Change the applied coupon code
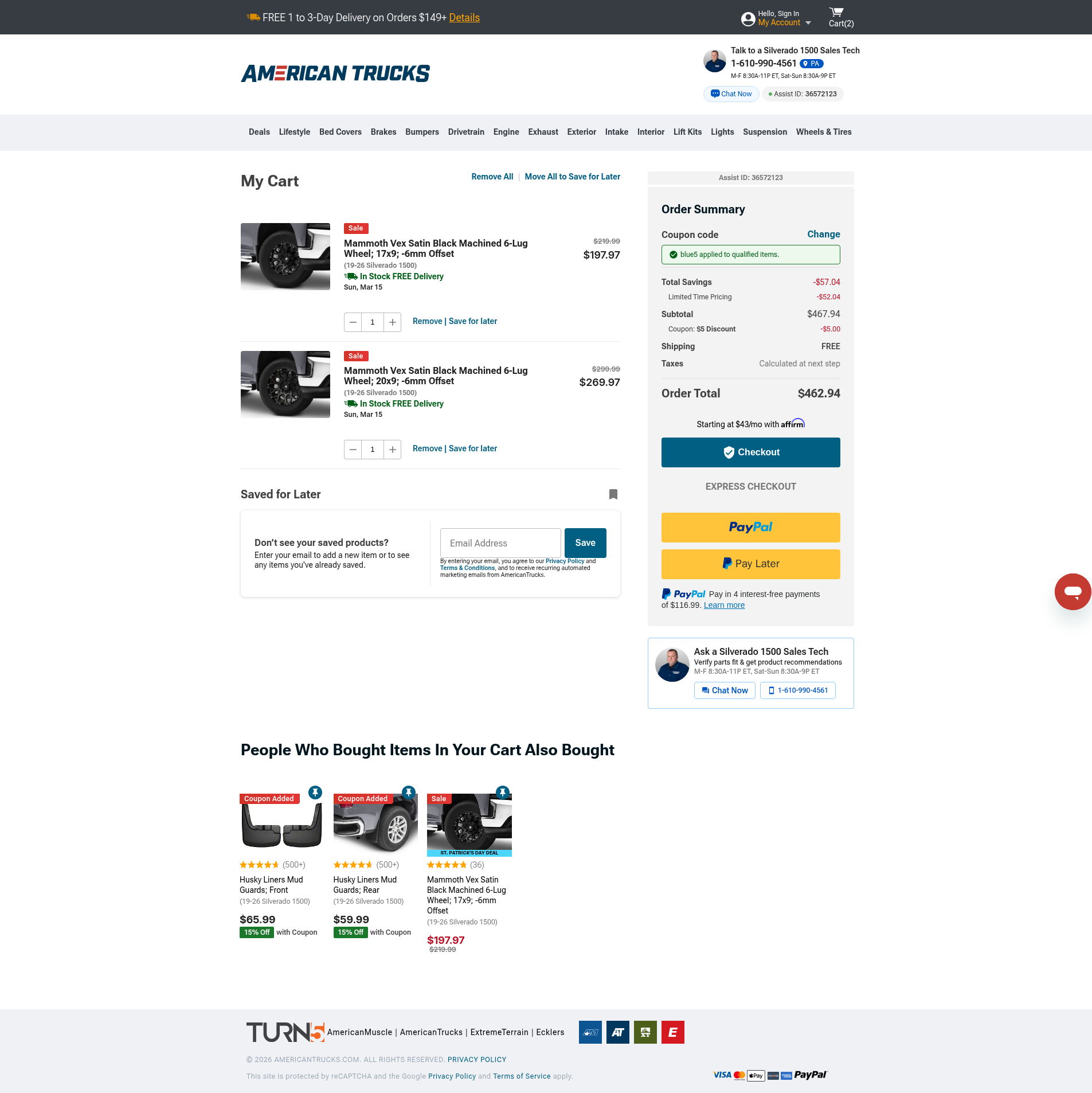This screenshot has width=1092, height=1093. click(x=823, y=234)
